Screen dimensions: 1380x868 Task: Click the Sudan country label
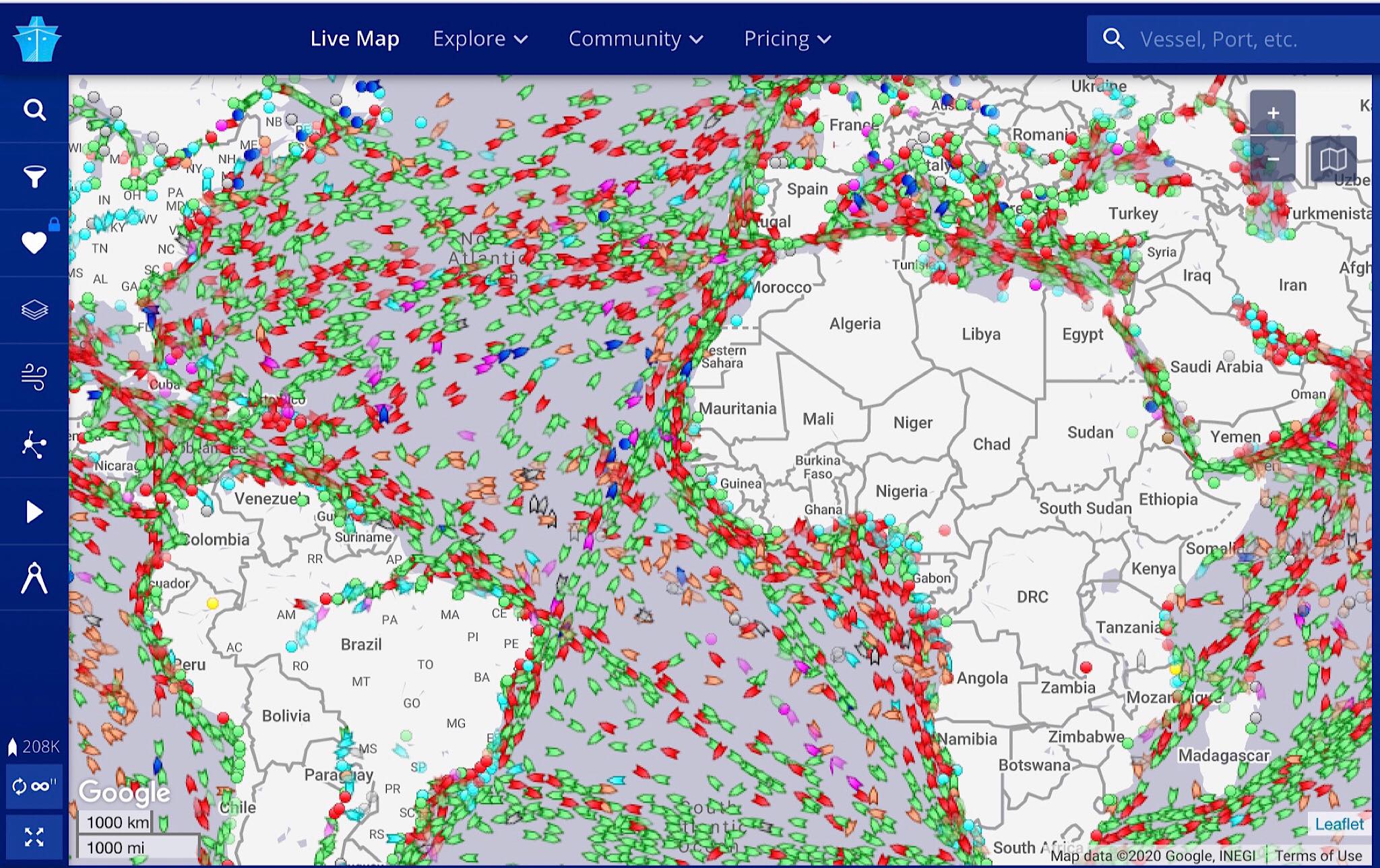1090,433
